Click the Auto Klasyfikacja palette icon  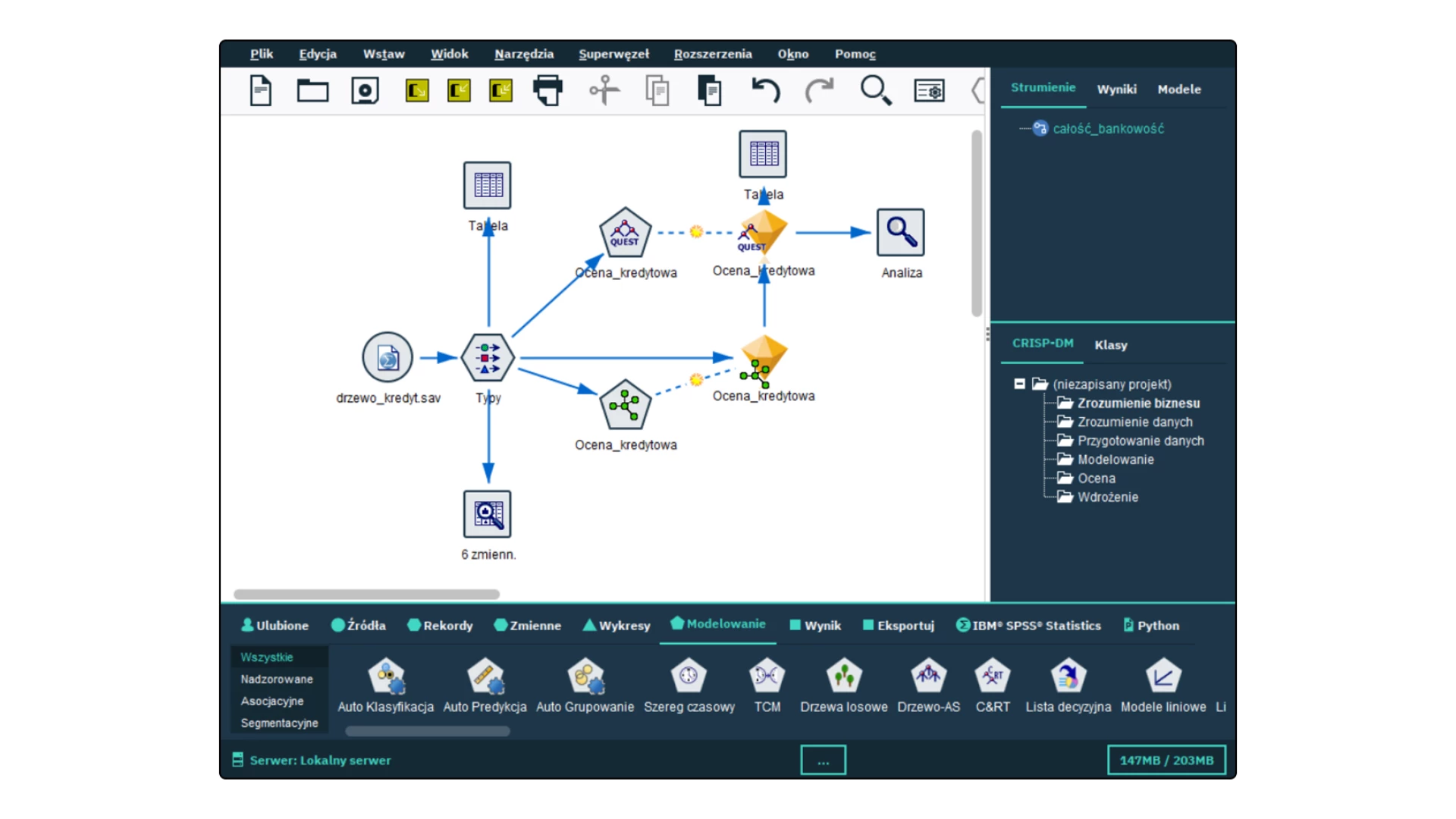click(x=386, y=676)
